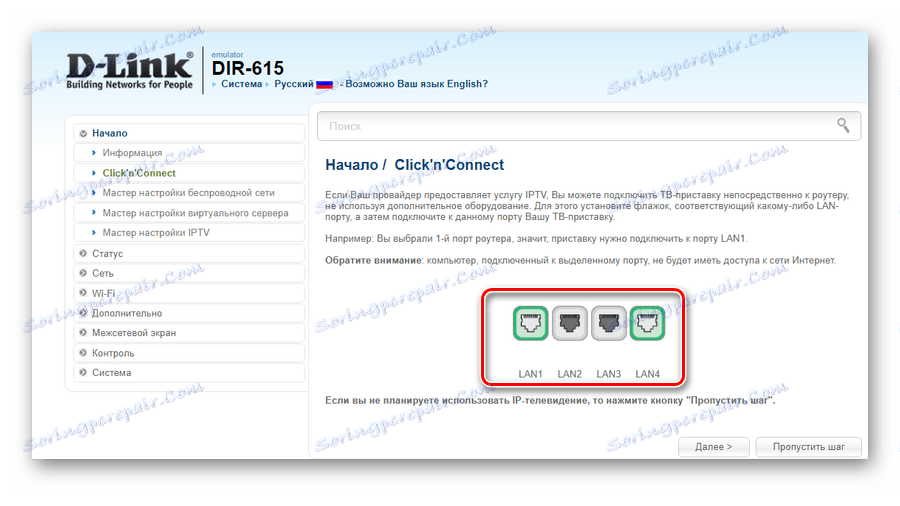Click the DIR-615 model title
Image resolution: width=900 pixels, height=506 pixels.
247,68
